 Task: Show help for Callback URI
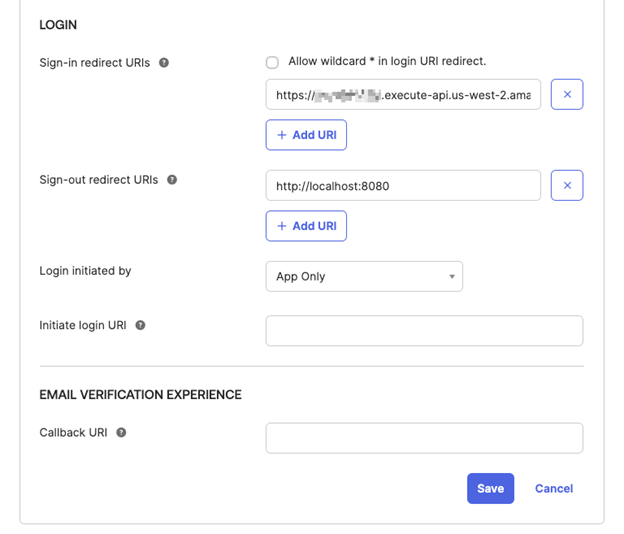121,433
